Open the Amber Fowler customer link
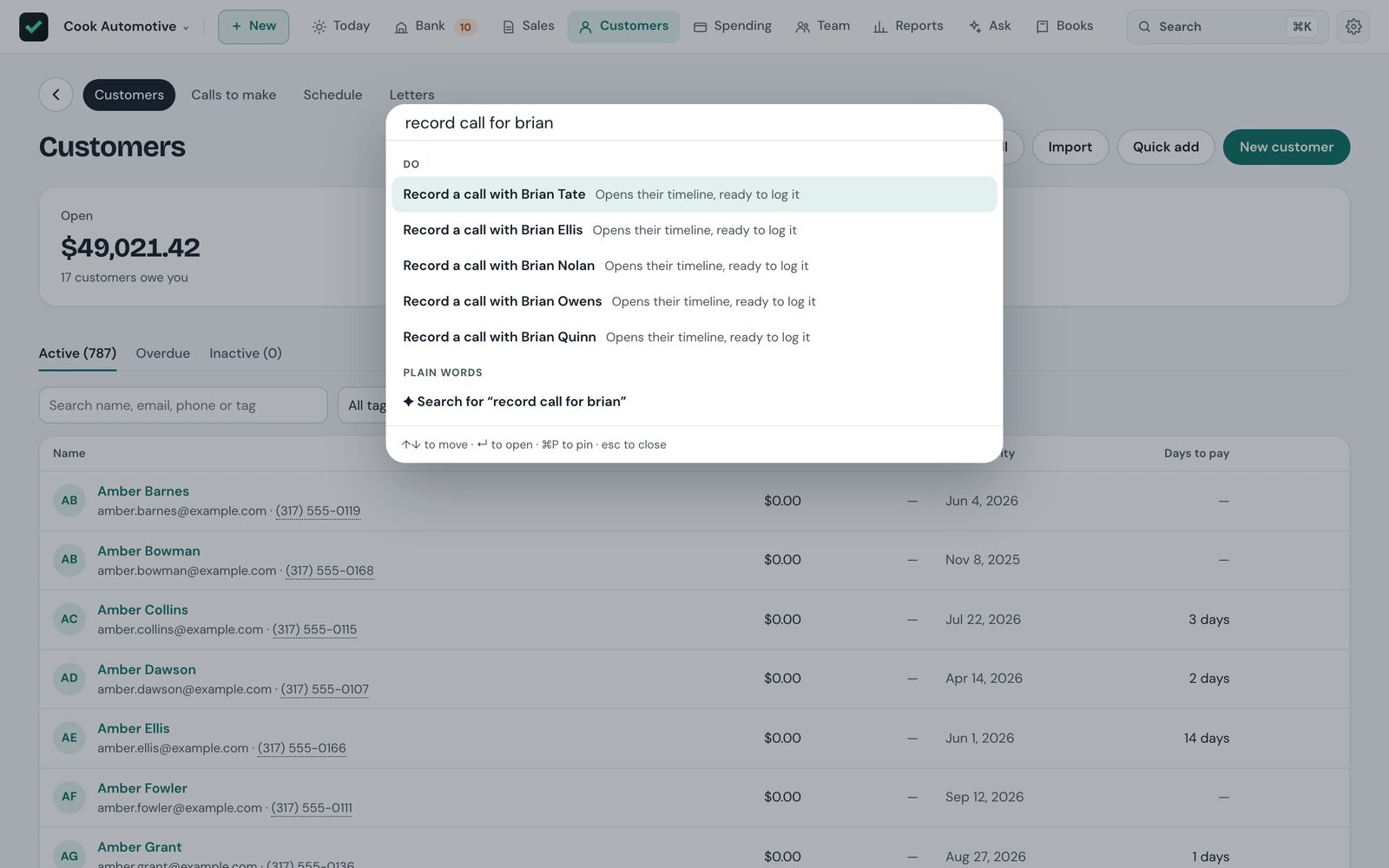The image size is (1389, 868). [x=142, y=788]
